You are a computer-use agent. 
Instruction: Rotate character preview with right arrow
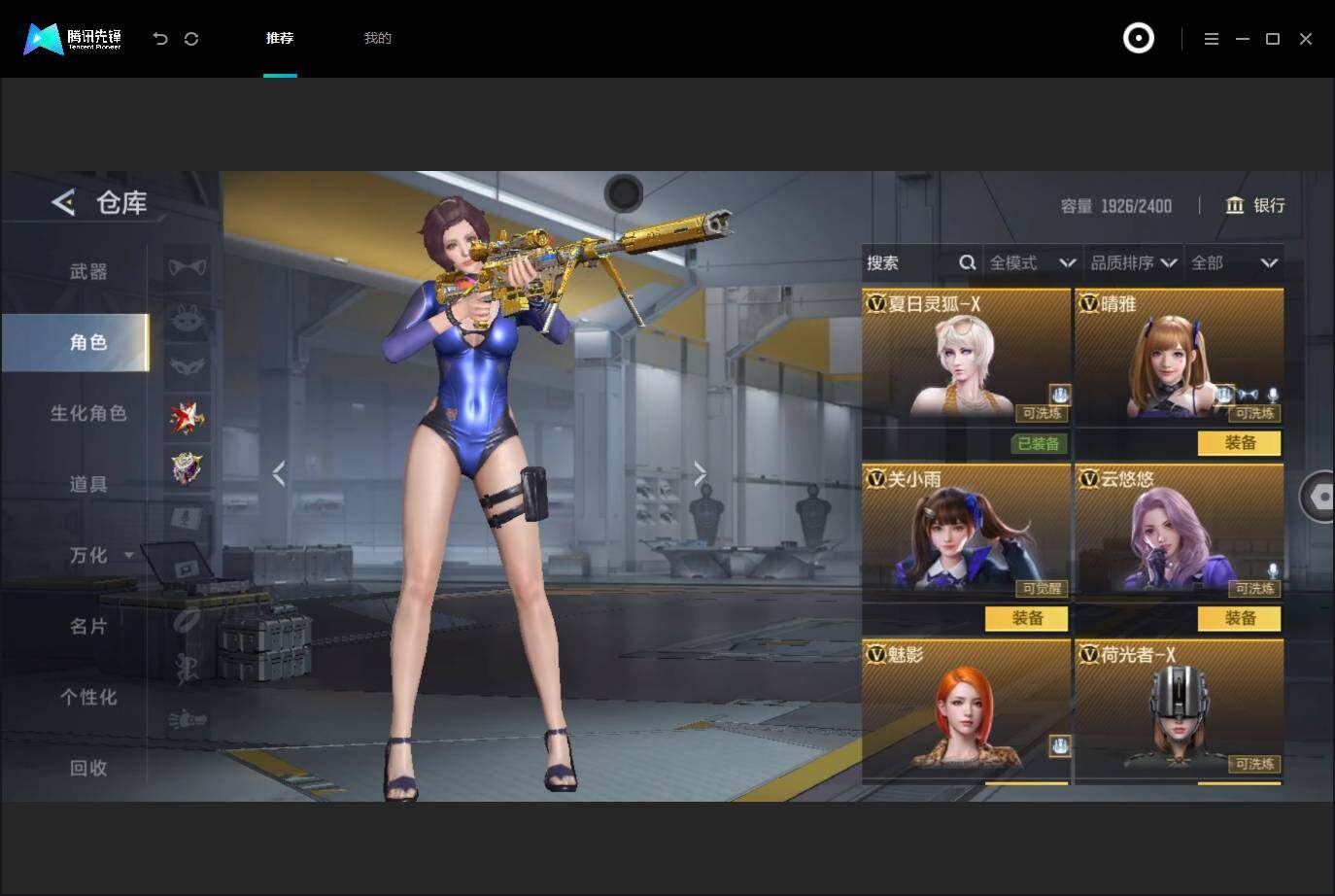[x=700, y=474]
